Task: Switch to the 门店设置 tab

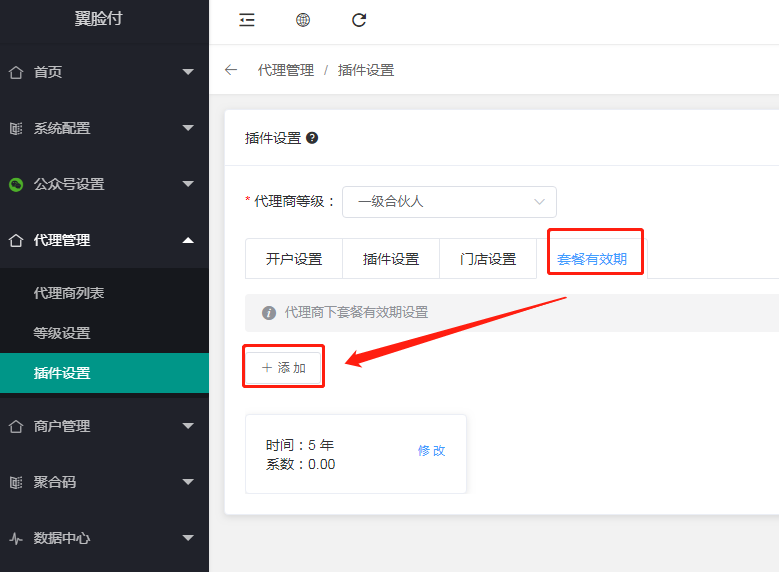Action: click(488, 259)
